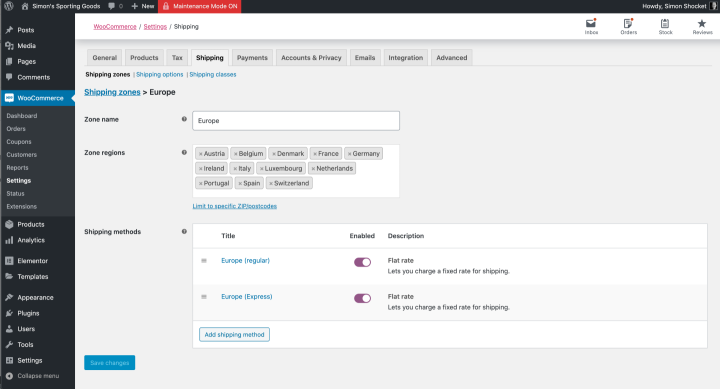Open Limit to specific ZIP/postcodes link
Screen dimensions: 720x389
coord(235,206)
